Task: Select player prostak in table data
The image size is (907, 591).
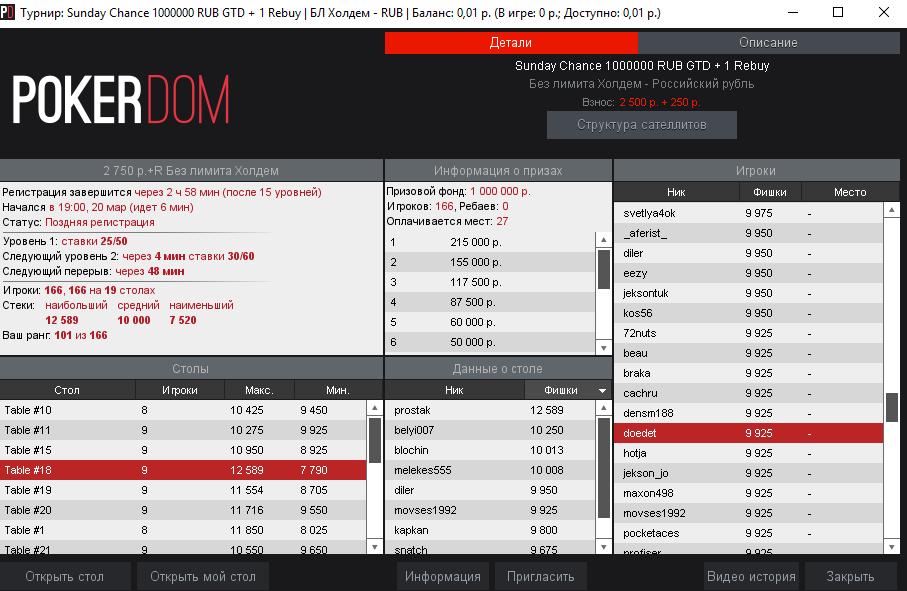Action: point(490,410)
